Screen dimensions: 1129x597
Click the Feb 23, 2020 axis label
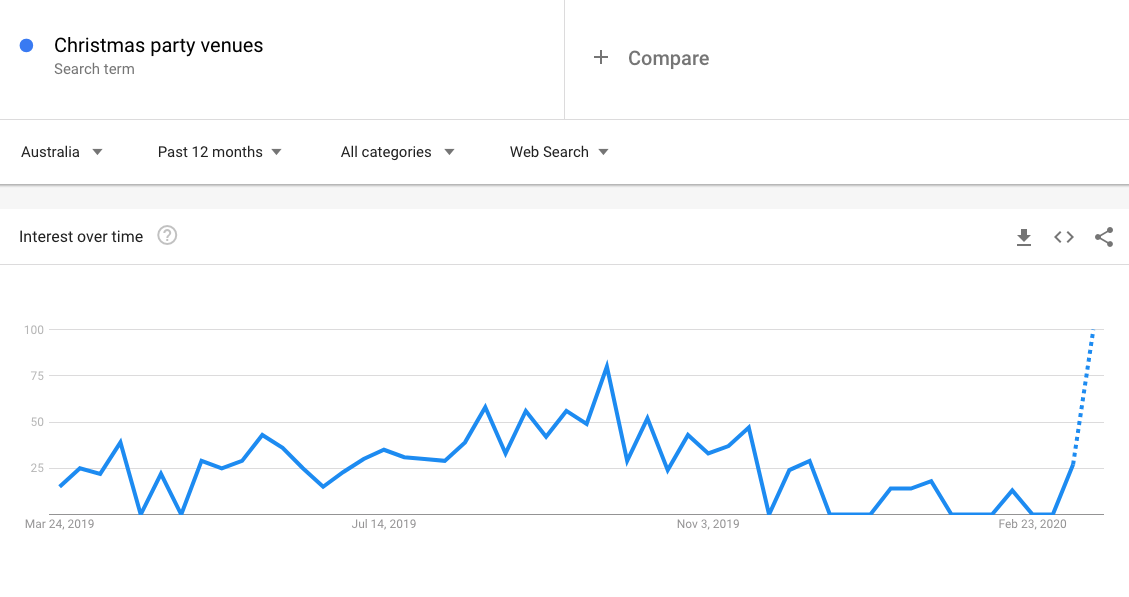point(1032,524)
